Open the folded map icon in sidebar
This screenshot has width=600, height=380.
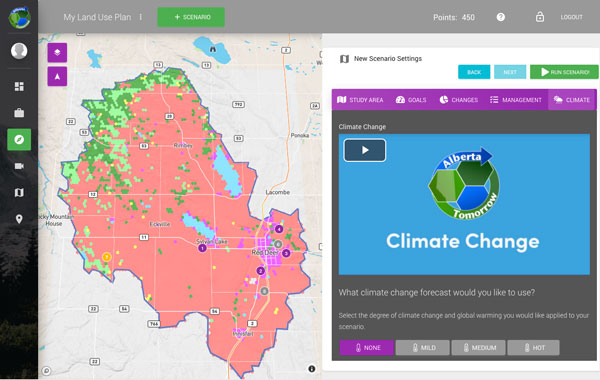tap(19, 192)
